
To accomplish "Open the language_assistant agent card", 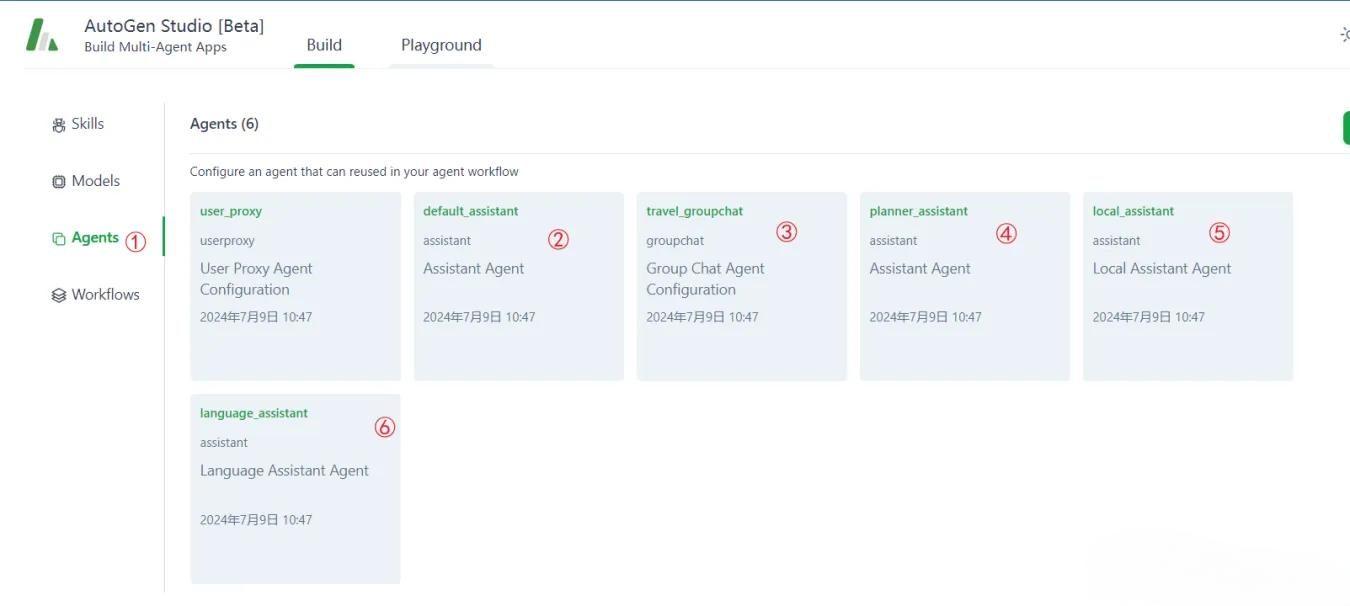I will pyautogui.click(x=295, y=489).
